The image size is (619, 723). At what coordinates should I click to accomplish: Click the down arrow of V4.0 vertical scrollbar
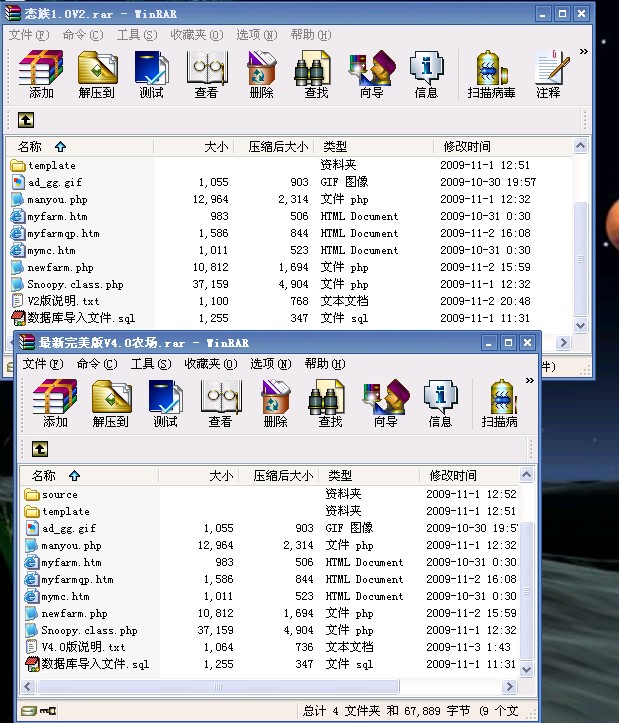click(527, 670)
